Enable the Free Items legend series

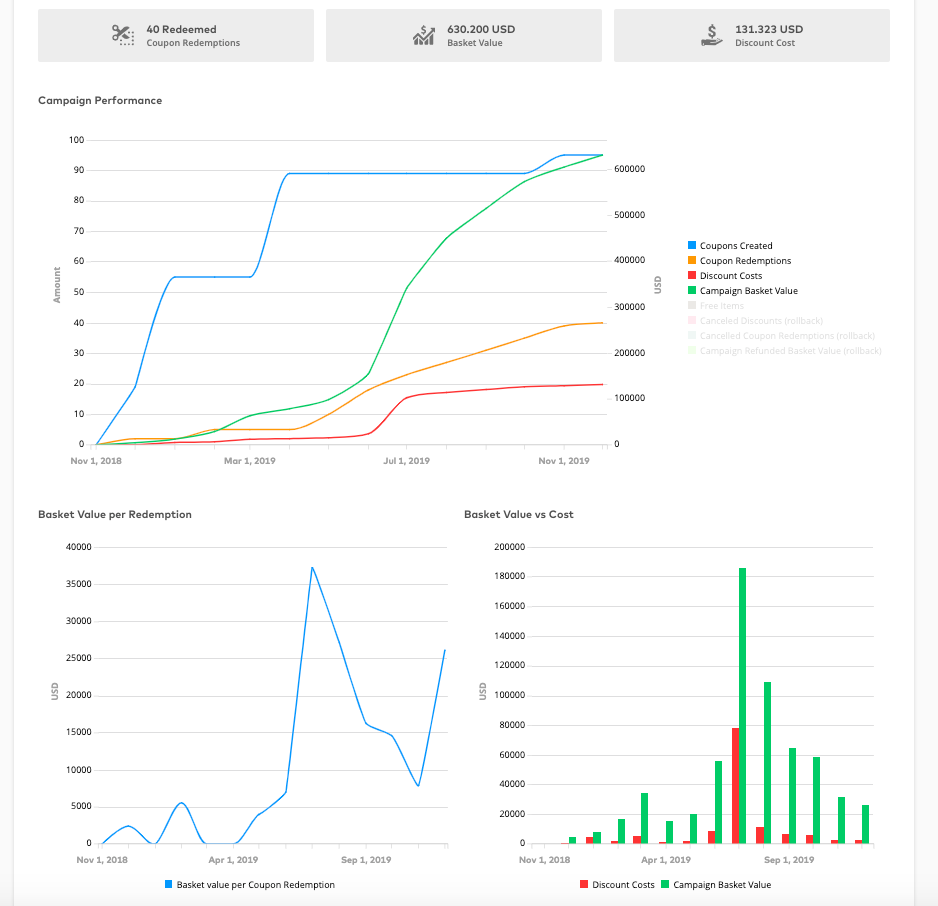tap(716, 306)
